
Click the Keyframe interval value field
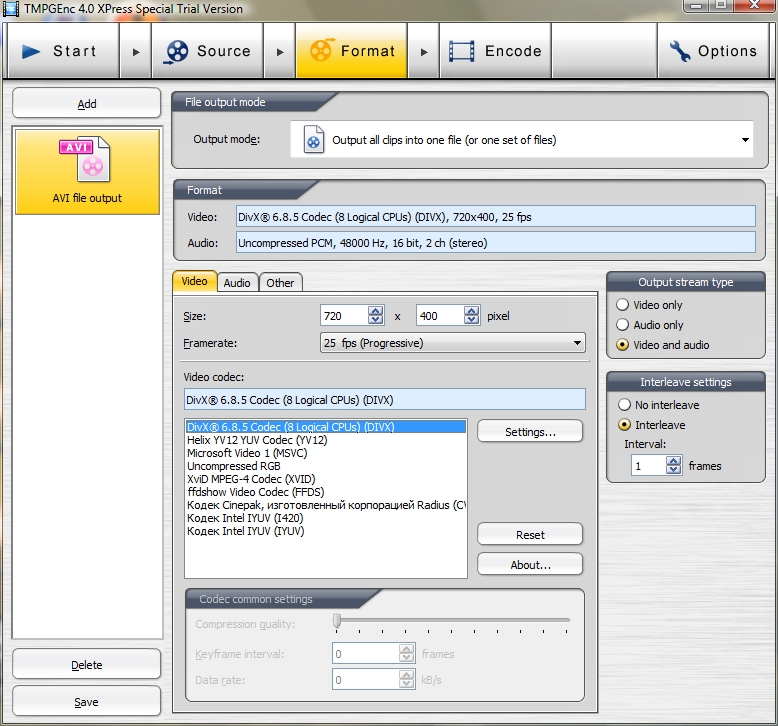coord(366,653)
